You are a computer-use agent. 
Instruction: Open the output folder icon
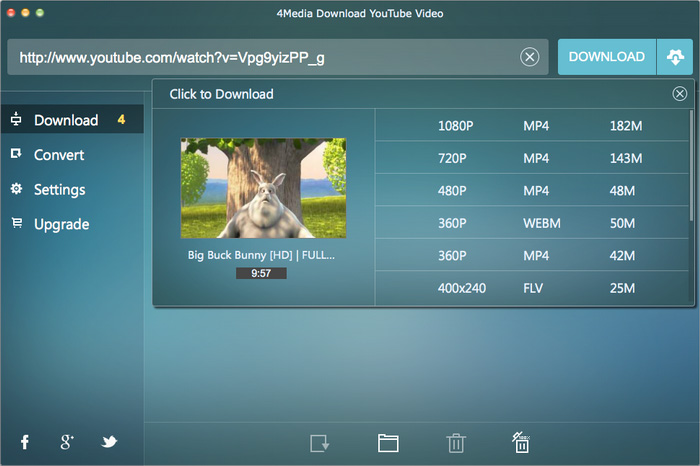(388, 443)
